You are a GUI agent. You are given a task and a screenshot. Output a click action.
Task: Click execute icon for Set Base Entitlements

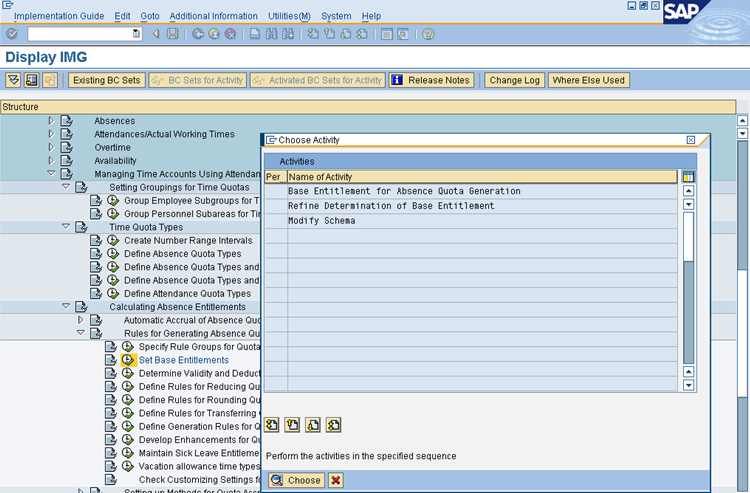[128, 360]
